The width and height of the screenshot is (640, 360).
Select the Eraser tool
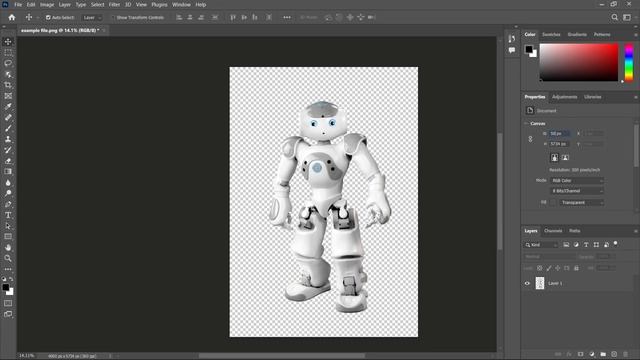pos(8,161)
